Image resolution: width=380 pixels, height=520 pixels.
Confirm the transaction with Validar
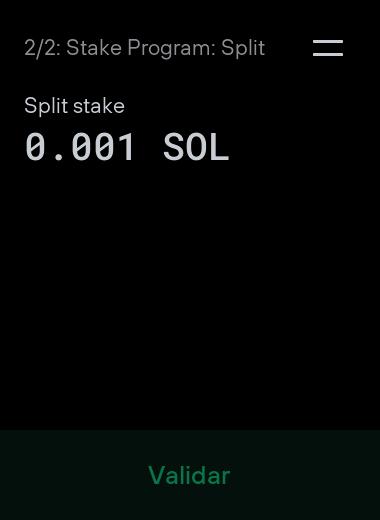pos(190,475)
